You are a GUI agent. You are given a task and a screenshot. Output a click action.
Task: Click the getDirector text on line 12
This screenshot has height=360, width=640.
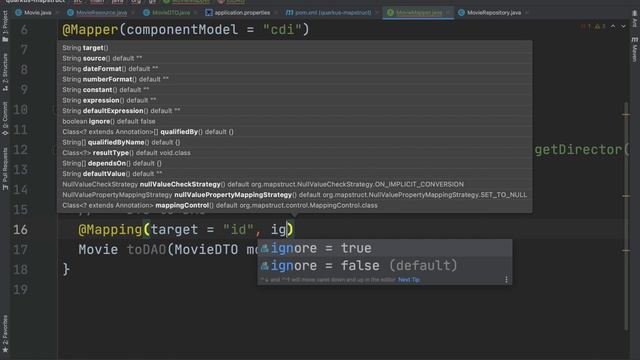(x=578, y=150)
